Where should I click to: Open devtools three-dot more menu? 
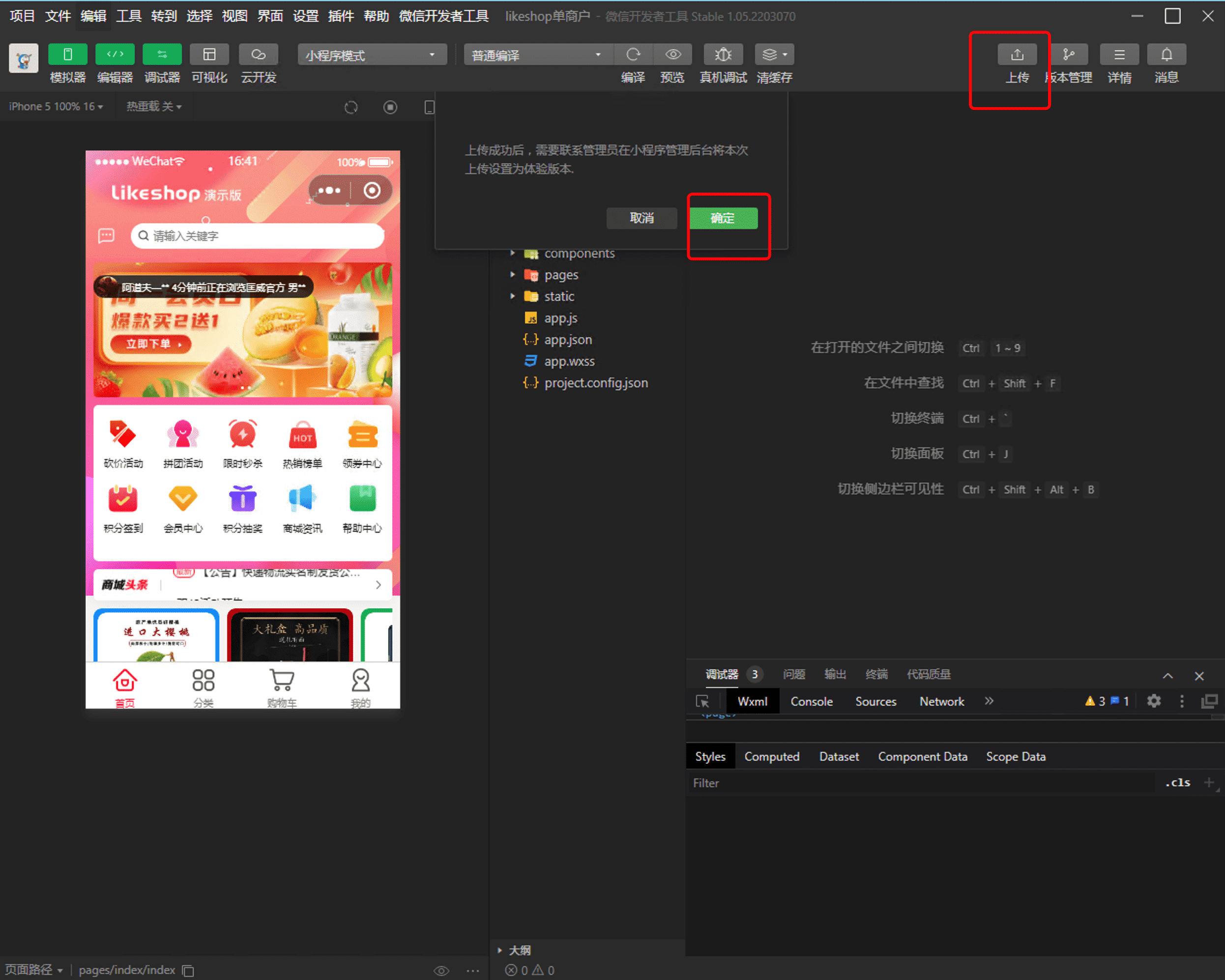[x=1182, y=701]
